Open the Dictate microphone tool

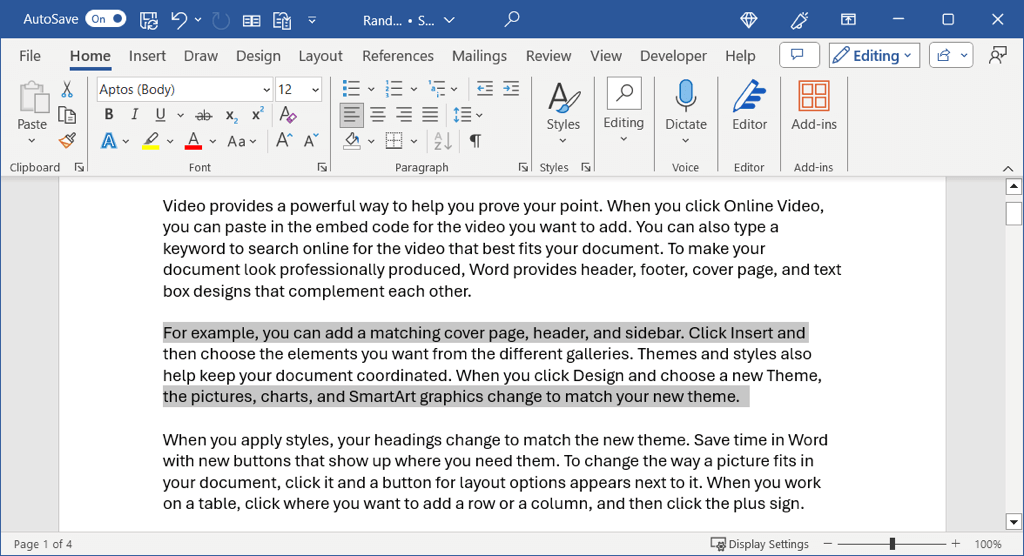click(685, 107)
